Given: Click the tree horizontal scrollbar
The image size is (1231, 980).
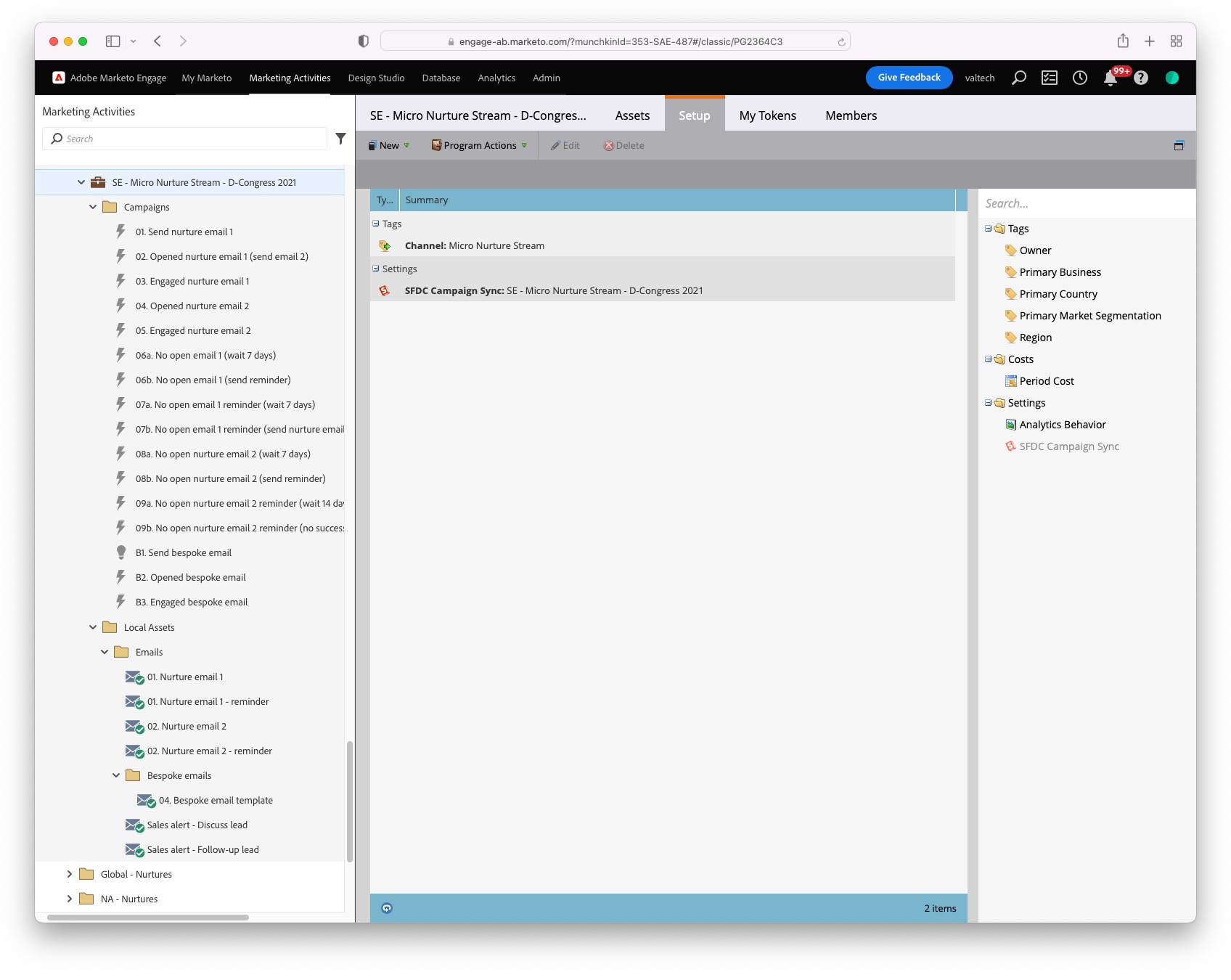Looking at the screenshot, I should [148, 918].
